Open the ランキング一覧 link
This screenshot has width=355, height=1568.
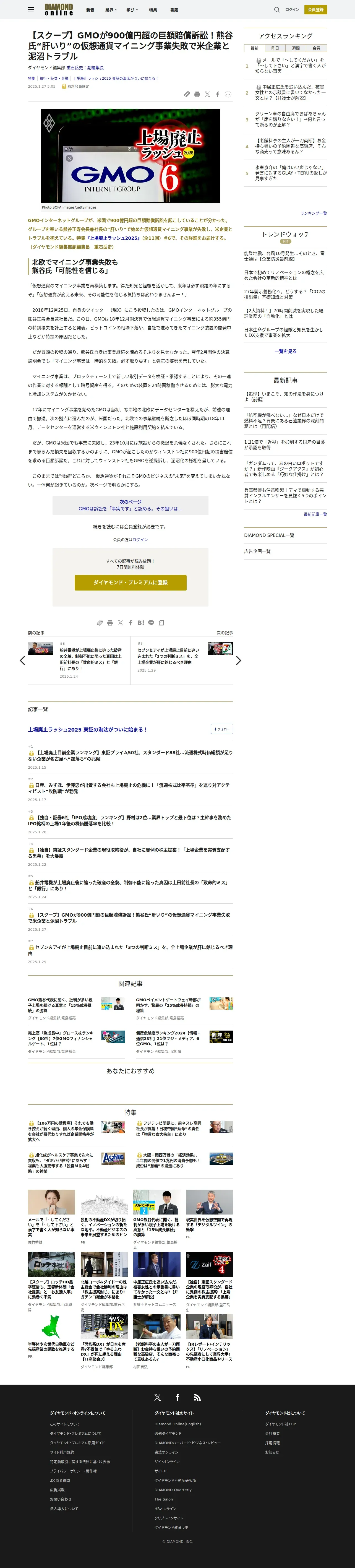[314, 213]
